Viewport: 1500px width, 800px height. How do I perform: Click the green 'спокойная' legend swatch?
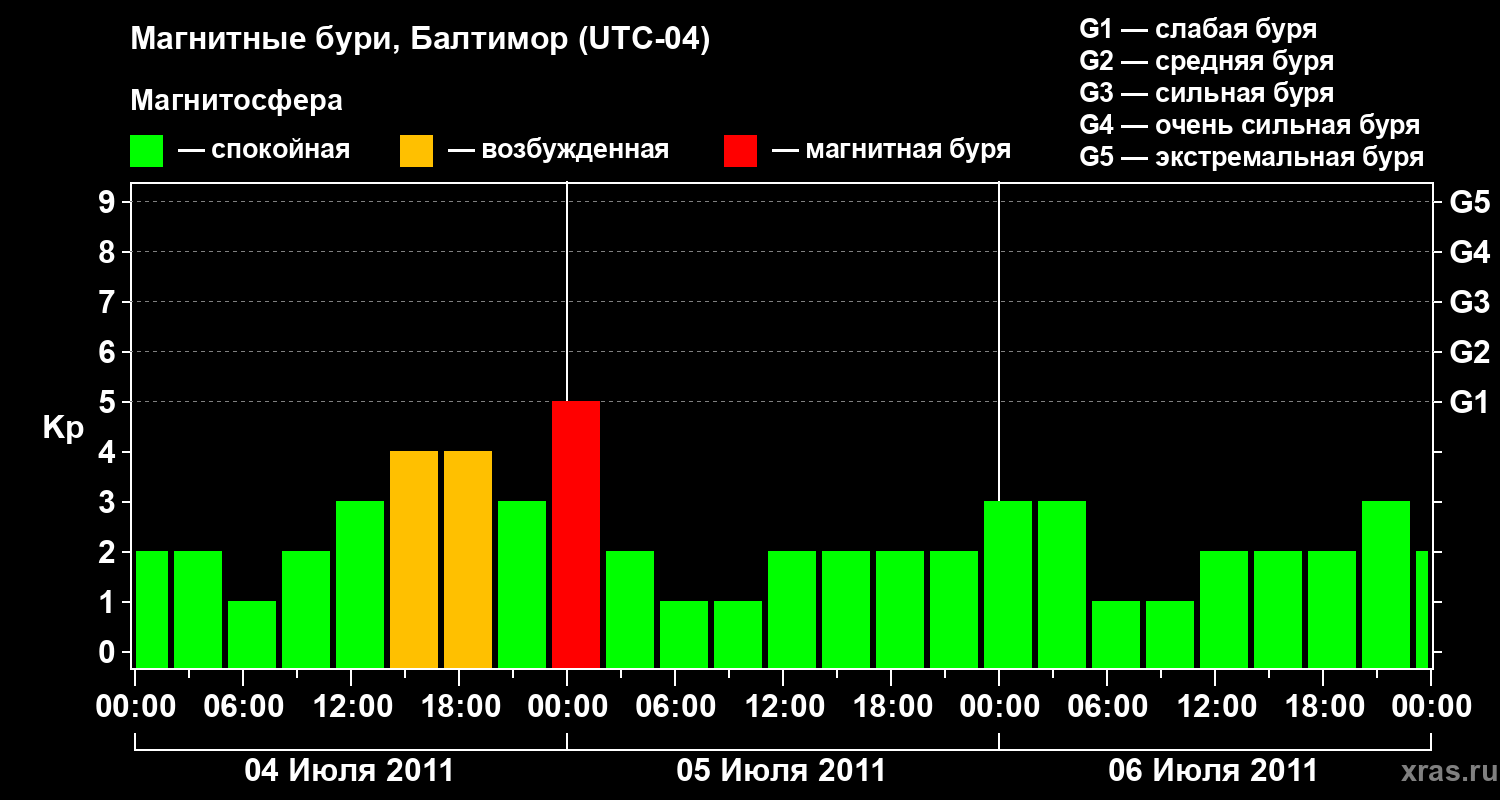[147, 151]
